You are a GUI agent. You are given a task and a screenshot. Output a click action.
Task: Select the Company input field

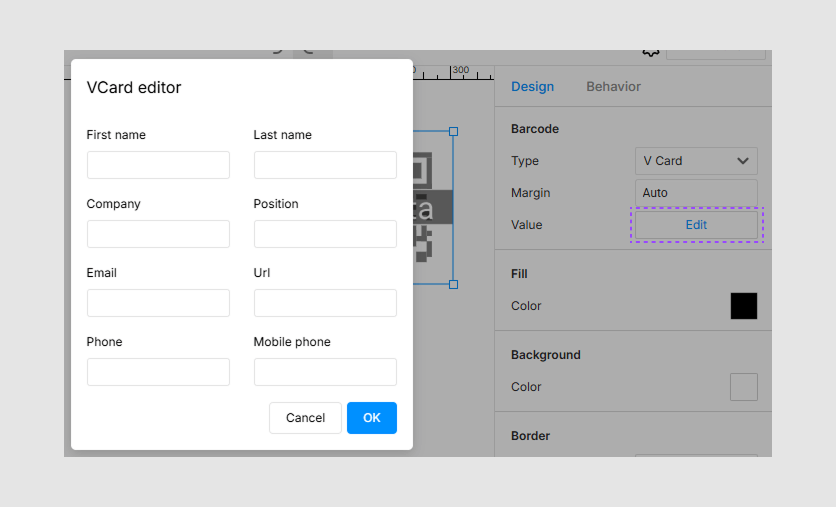click(158, 234)
